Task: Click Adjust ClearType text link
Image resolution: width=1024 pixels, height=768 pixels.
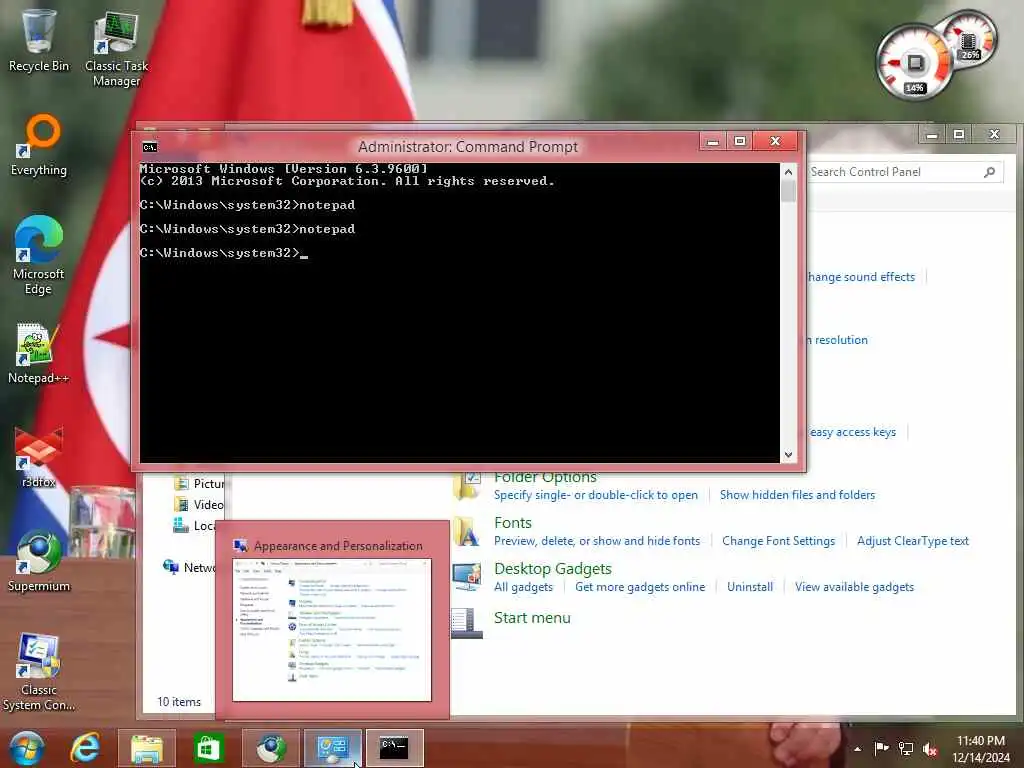Action: click(x=912, y=541)
